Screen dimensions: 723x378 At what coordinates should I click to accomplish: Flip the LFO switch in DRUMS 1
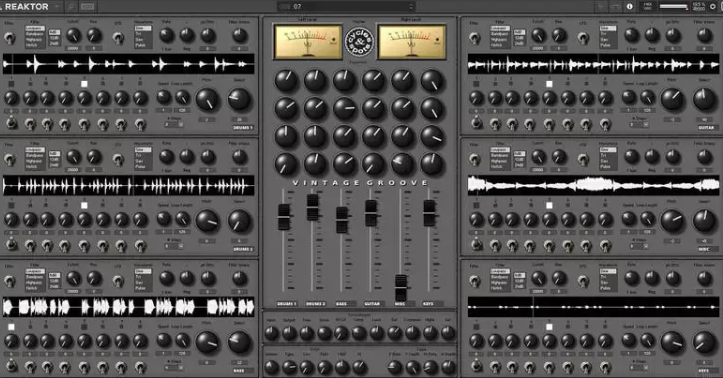click(118, 38)
